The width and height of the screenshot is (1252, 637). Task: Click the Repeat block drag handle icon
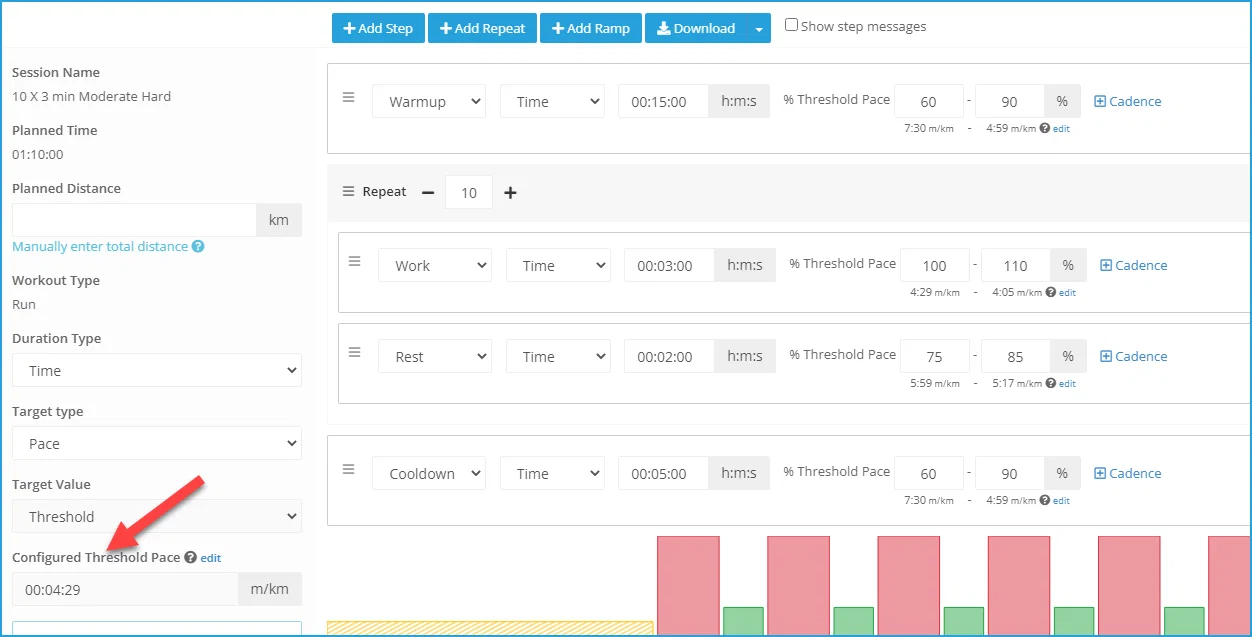point(348,191)
